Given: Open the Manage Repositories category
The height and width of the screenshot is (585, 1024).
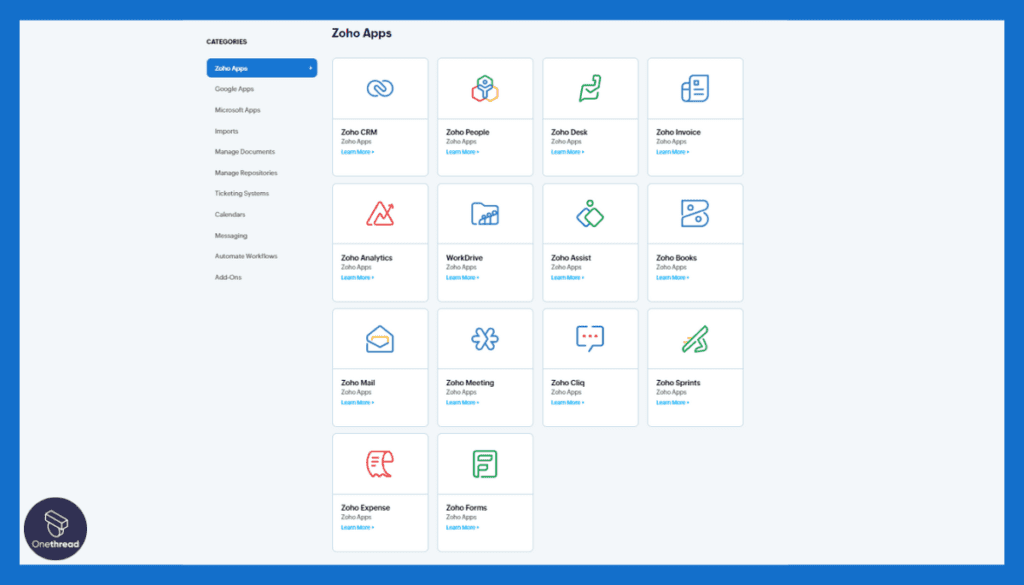Looking at the screenshot, I should (x=246, y=173).
